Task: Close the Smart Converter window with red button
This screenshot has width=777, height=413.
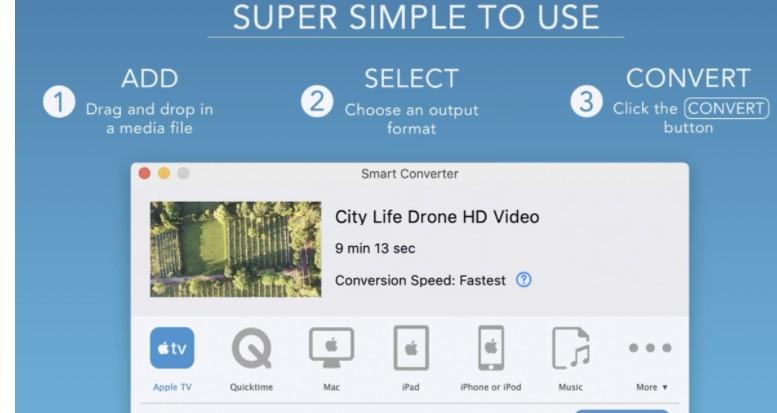Action: click(145, 174)
